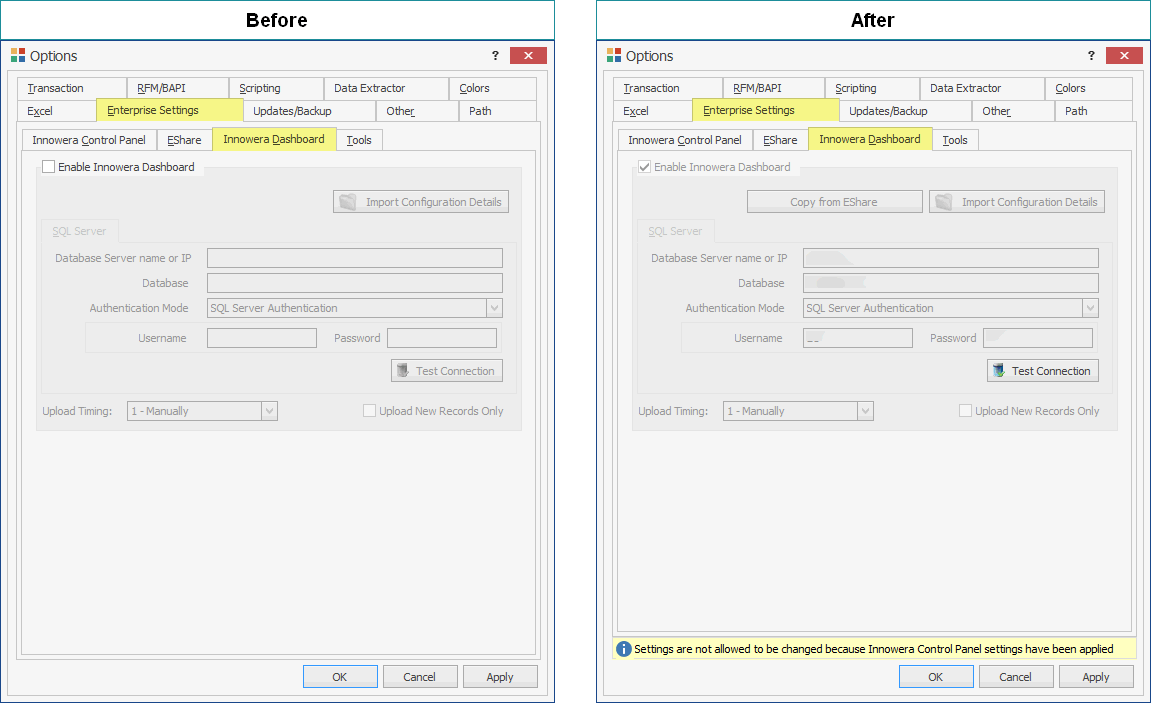This screenshot has width=1152, height=703.
Task: Open the Help question mark icon in Before dialog
Action: tap(494, 56)
